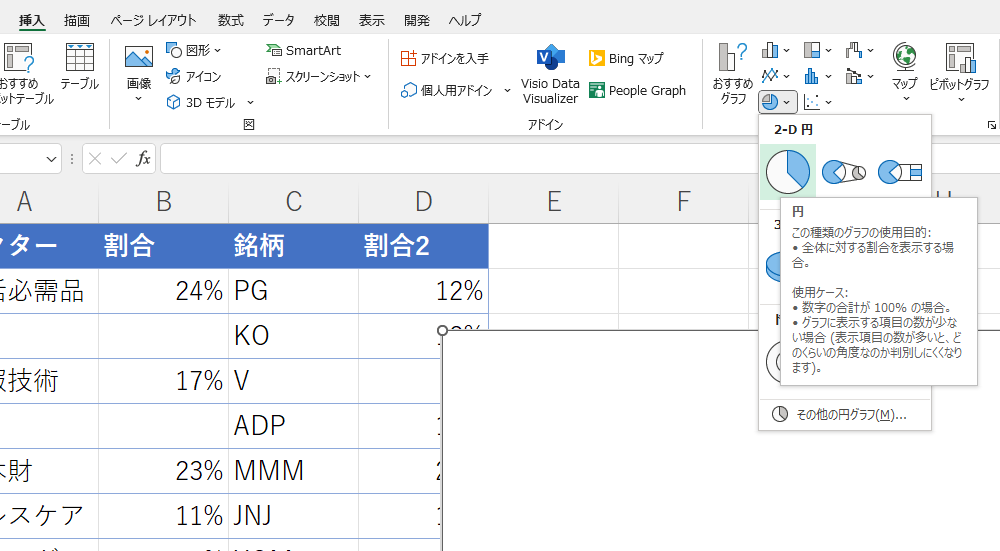This screenshot has height=551, width=1000.
Task: Click the fx insert function icon
Action: tap(143, 158)
